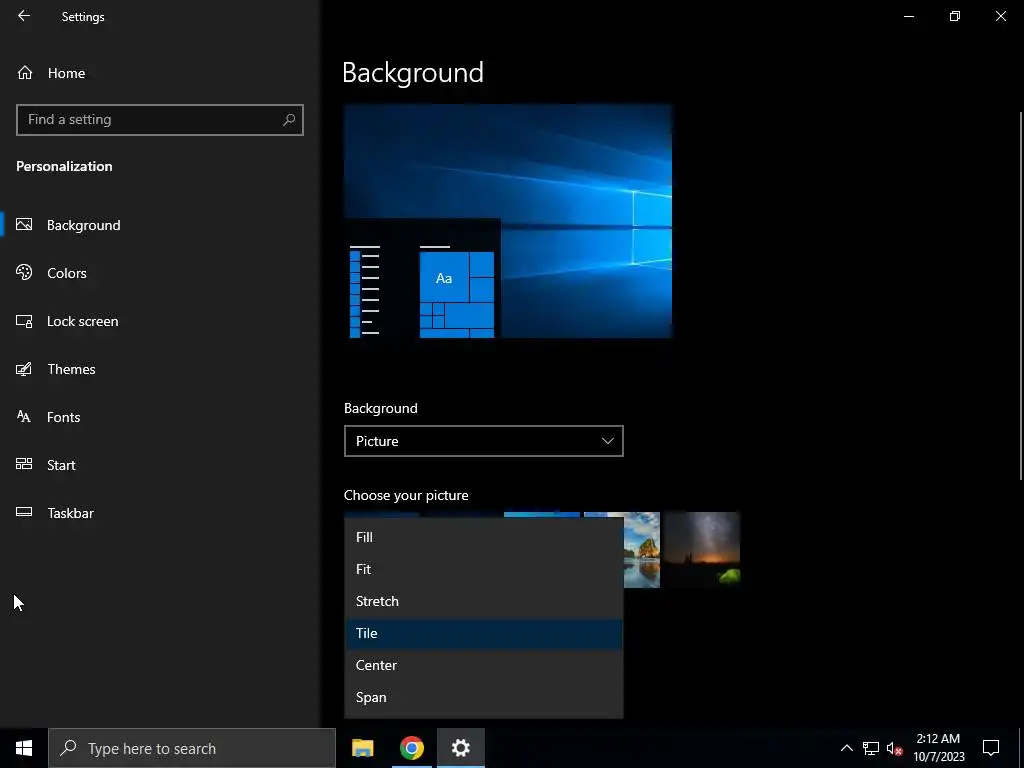
Task: Click the desktop background preview image
Action: pos(507,221)
